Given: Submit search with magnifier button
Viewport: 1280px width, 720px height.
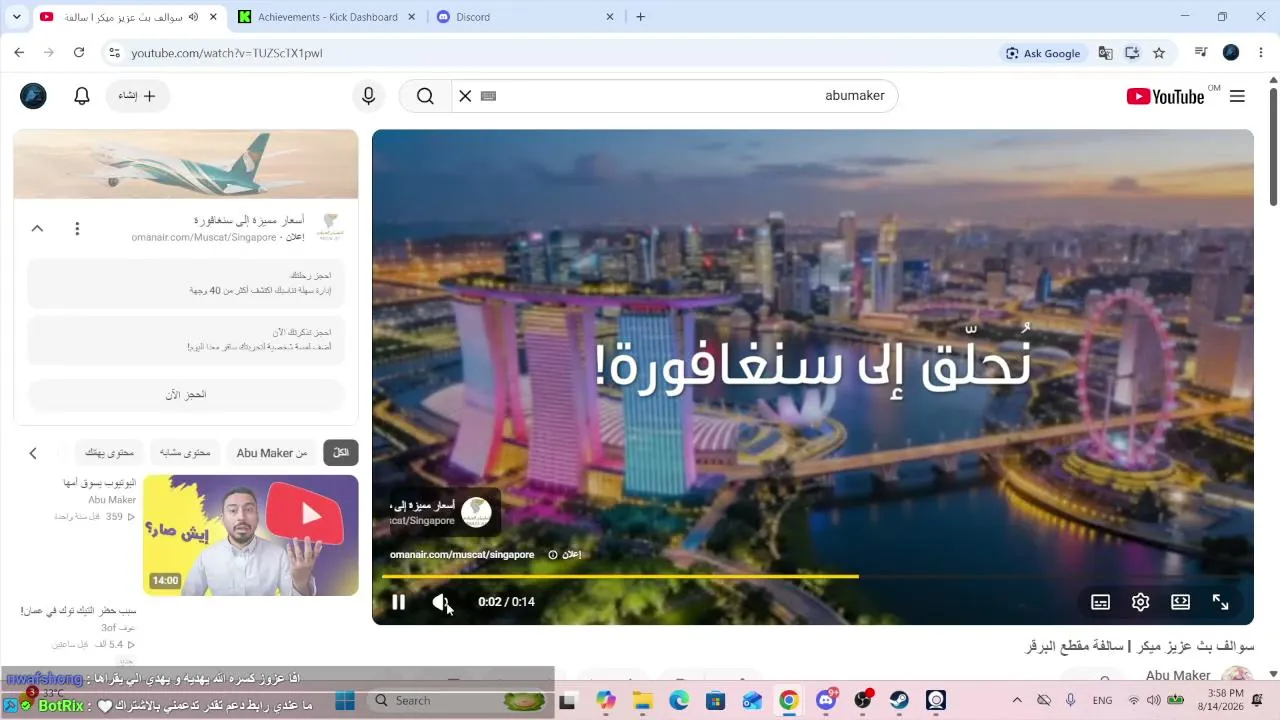Looking at the screenshot, I should [425, 96].
